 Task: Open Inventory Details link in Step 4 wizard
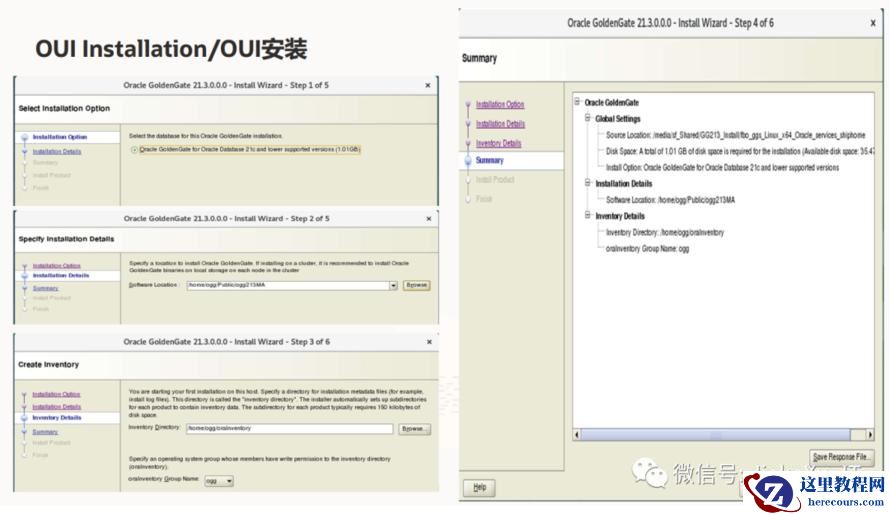(498, 143)
